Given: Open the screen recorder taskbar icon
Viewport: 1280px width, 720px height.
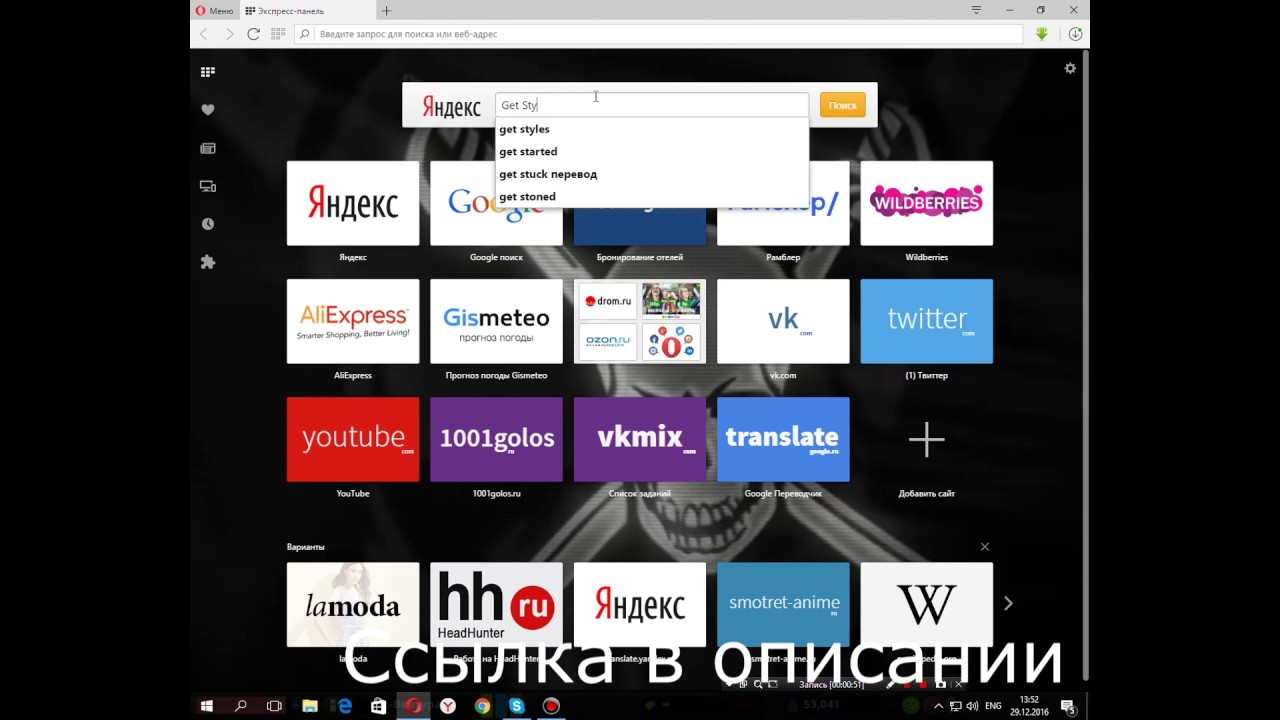Looking at the screenshot, I should (x=551, y=706).
